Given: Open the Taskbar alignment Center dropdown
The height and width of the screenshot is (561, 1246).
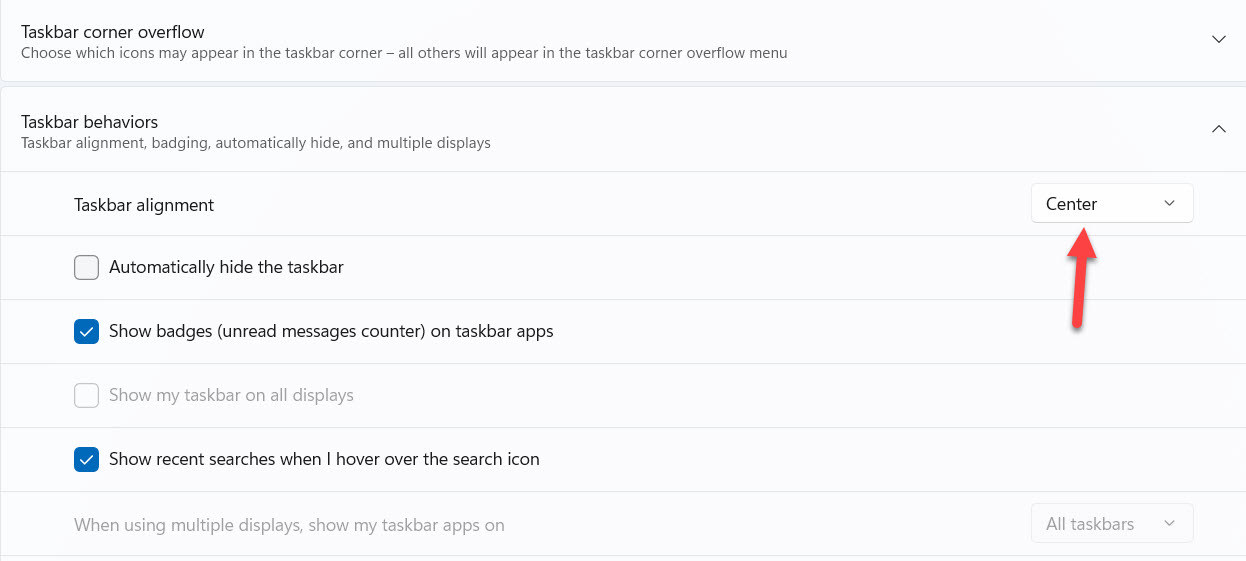Looking at the screenshot, I should coord(1111,204).
